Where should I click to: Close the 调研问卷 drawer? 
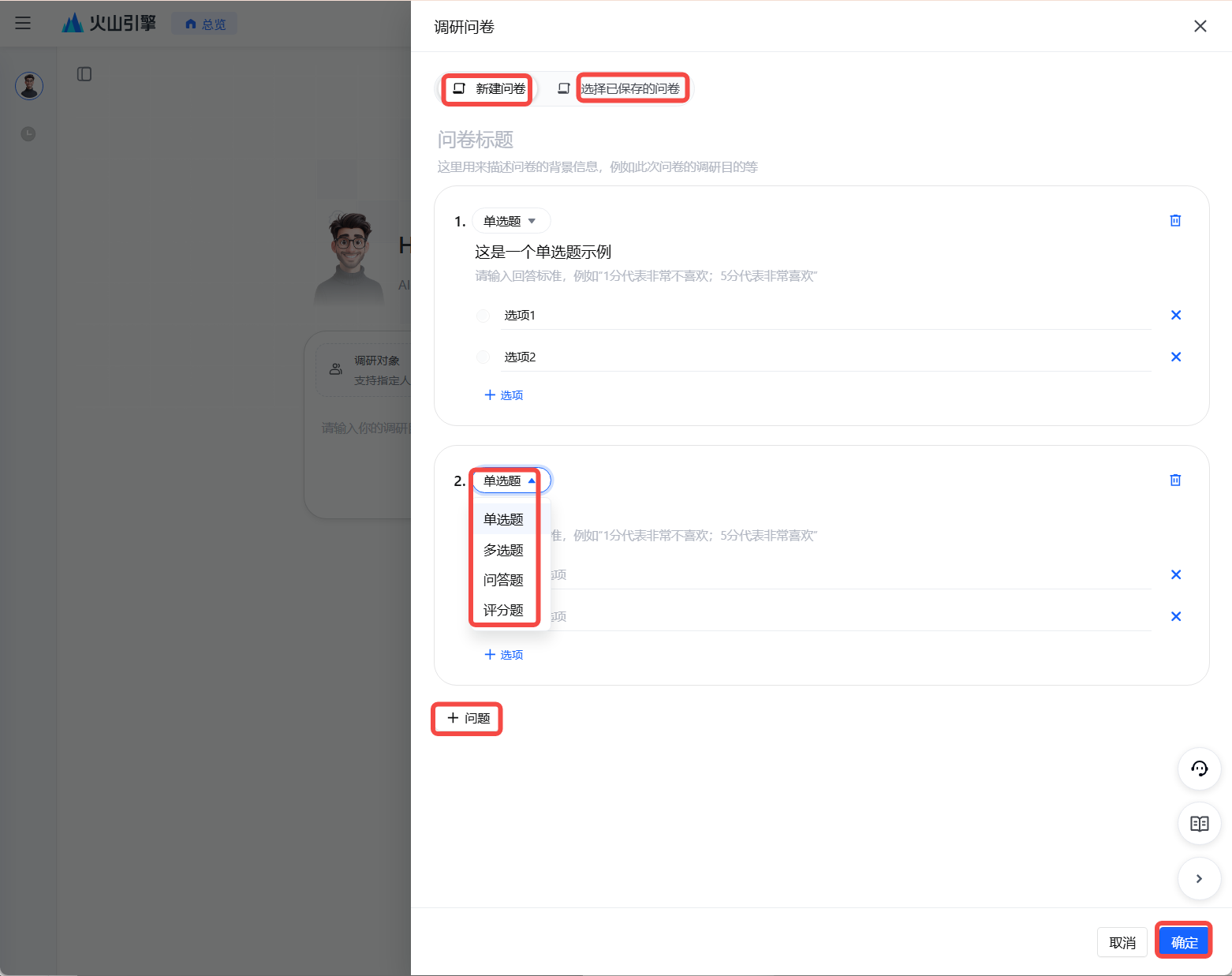tap(1200, 26)
